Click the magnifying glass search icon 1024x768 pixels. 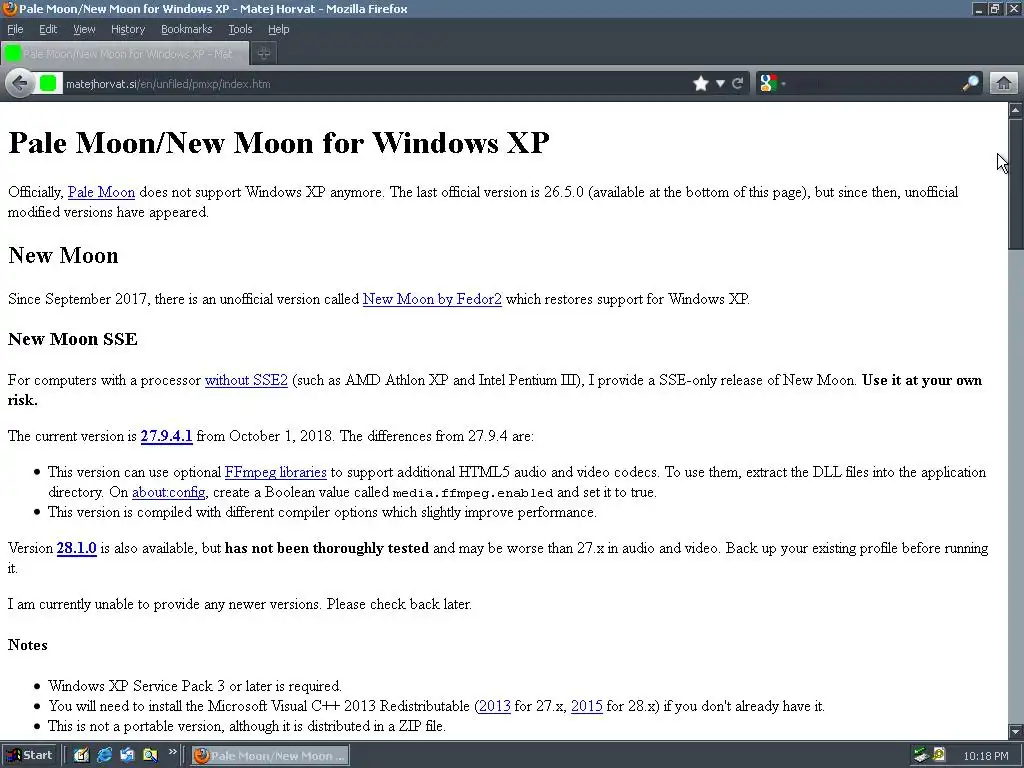(970, 84)
